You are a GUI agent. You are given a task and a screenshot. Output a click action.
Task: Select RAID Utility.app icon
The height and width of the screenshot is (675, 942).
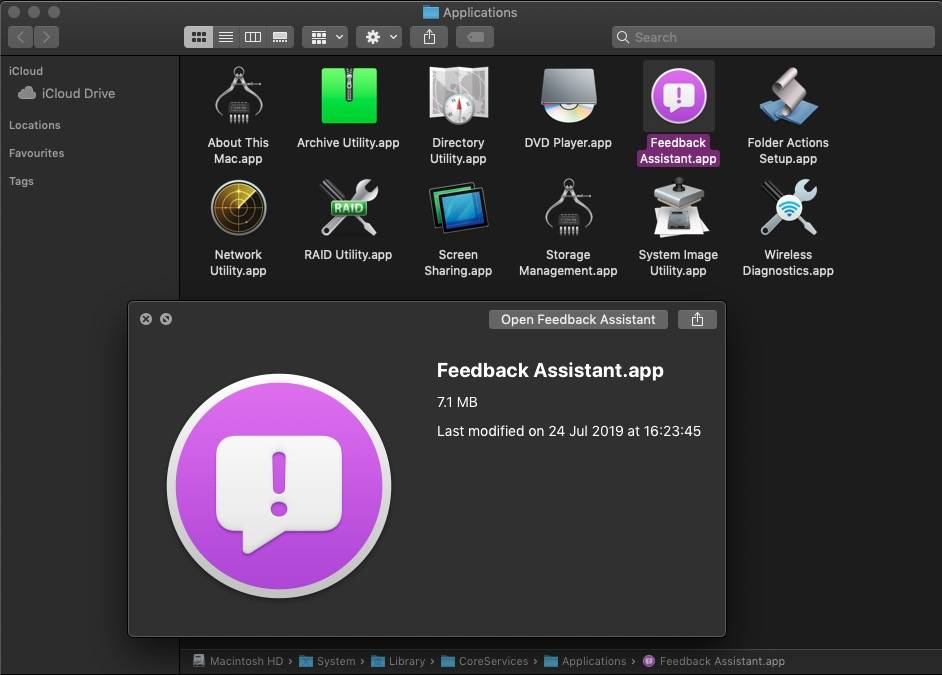pos(348,208)
